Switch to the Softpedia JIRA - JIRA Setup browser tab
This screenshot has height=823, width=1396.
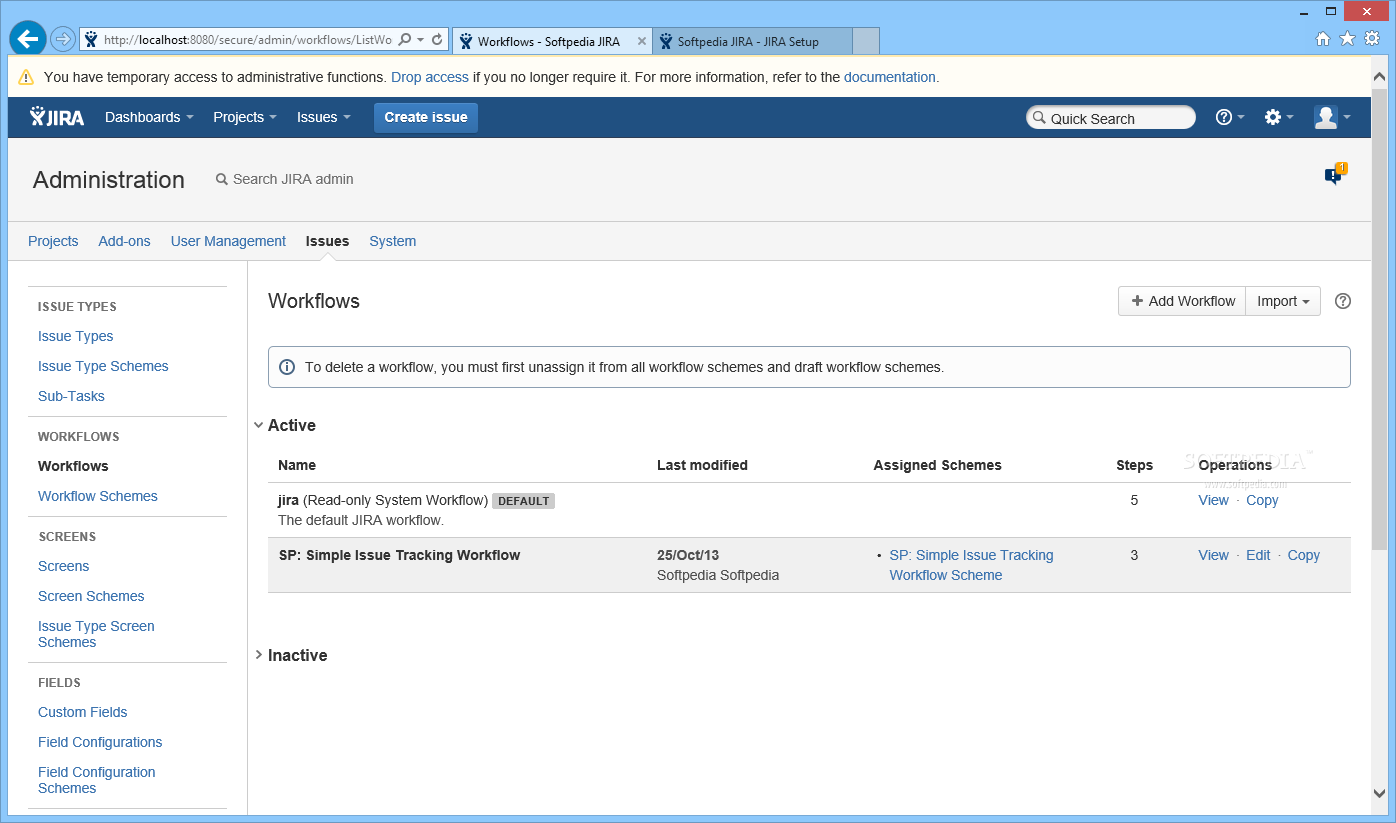pos(752,41)
